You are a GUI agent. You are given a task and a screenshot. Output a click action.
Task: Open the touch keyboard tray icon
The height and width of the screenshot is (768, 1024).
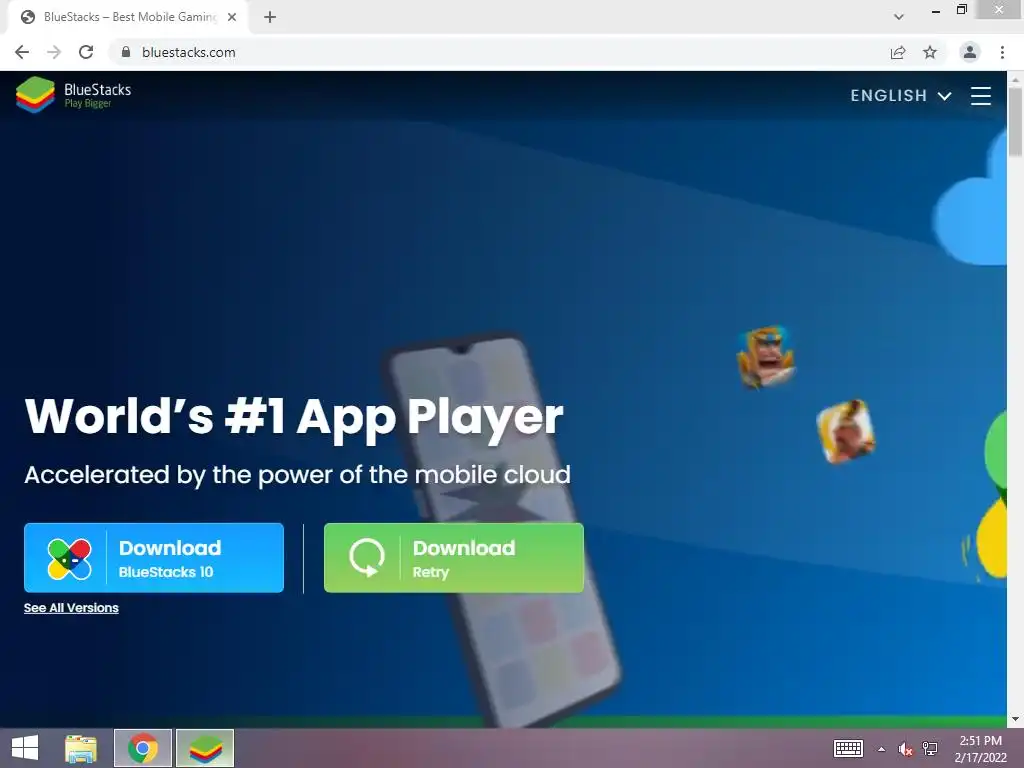(848, 748)
